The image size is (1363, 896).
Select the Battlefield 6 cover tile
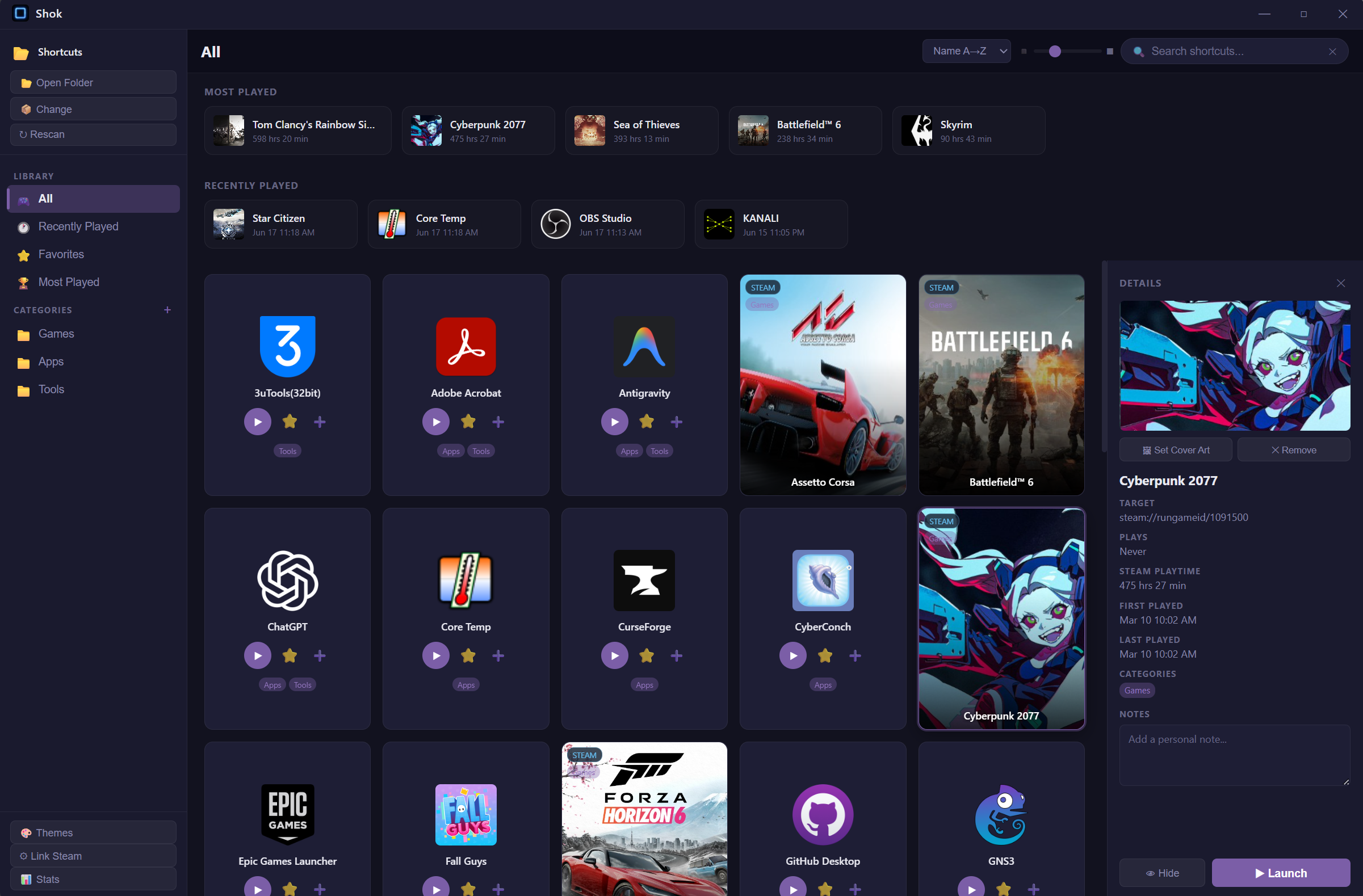click(1001, 385)
